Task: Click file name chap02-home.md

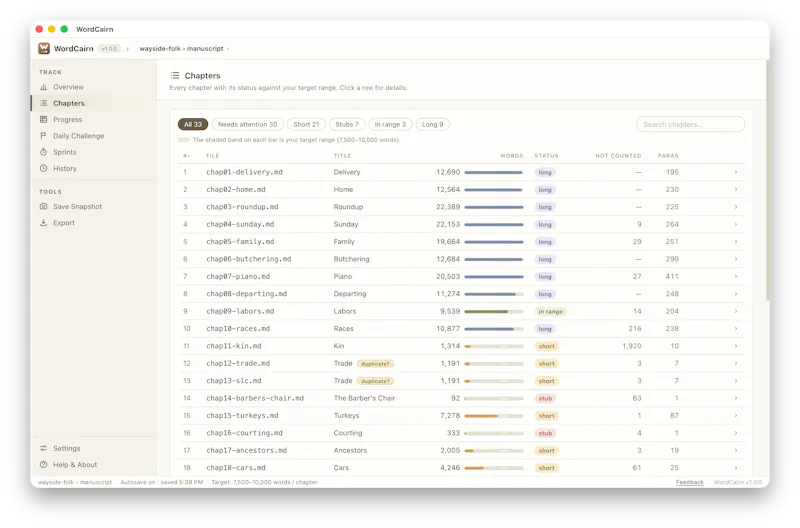Action: [236, 190]
